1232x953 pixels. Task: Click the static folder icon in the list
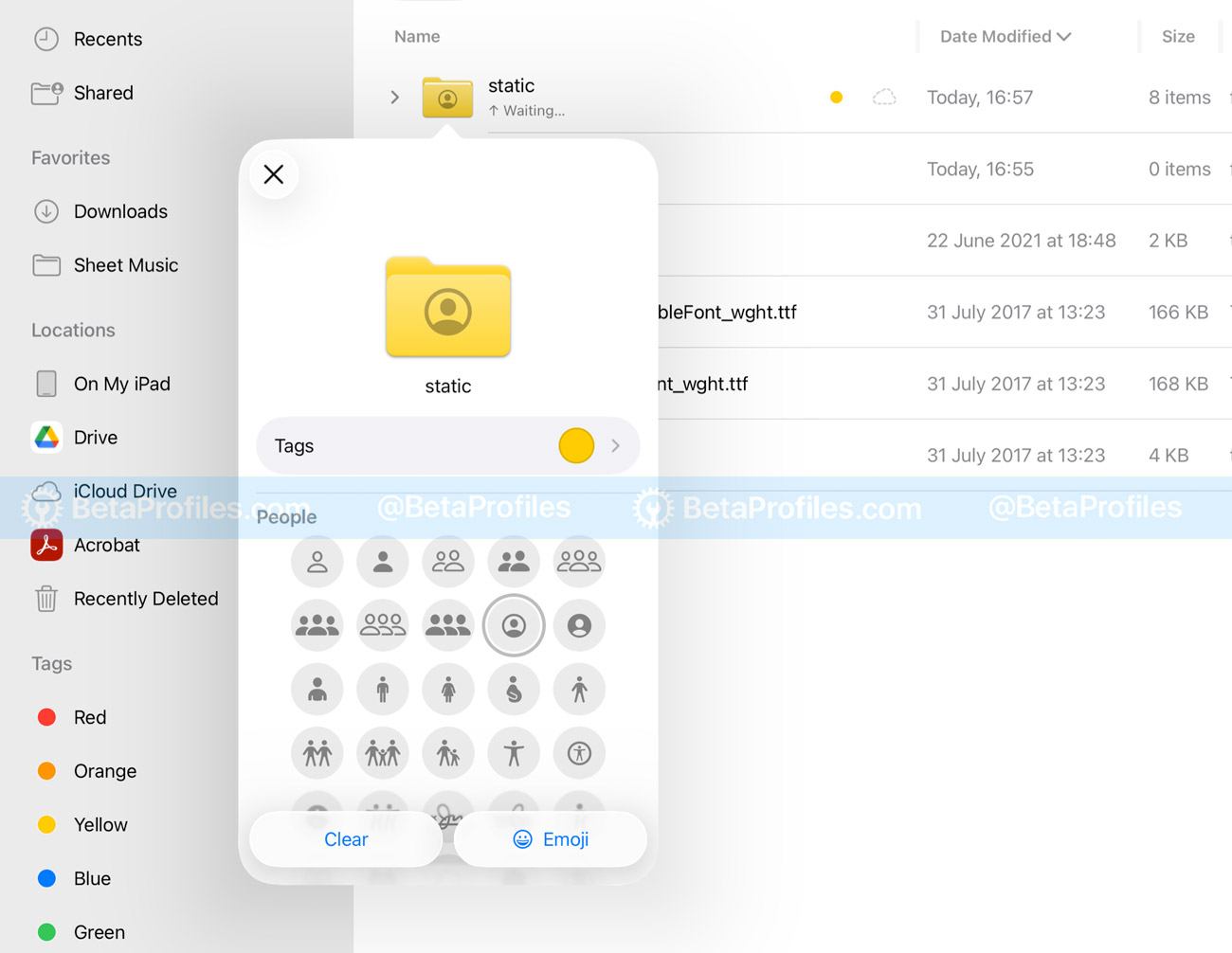(447, 97)
